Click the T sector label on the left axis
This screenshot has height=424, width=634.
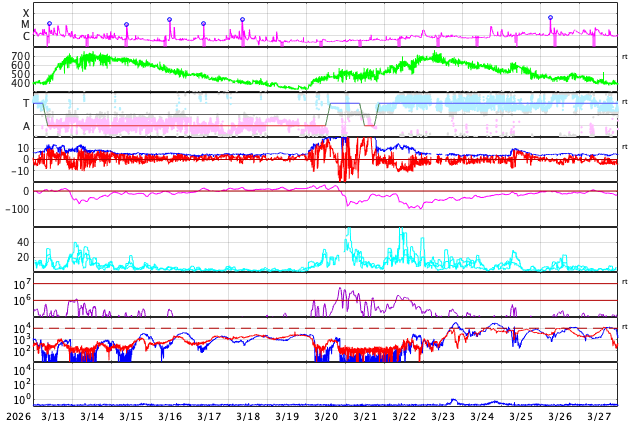click(x=26, y=103)
